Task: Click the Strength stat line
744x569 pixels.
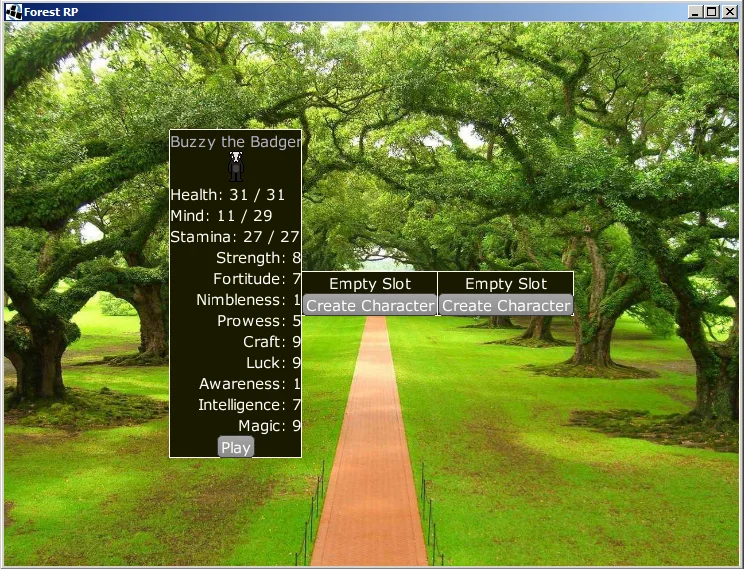Action: 259,257
